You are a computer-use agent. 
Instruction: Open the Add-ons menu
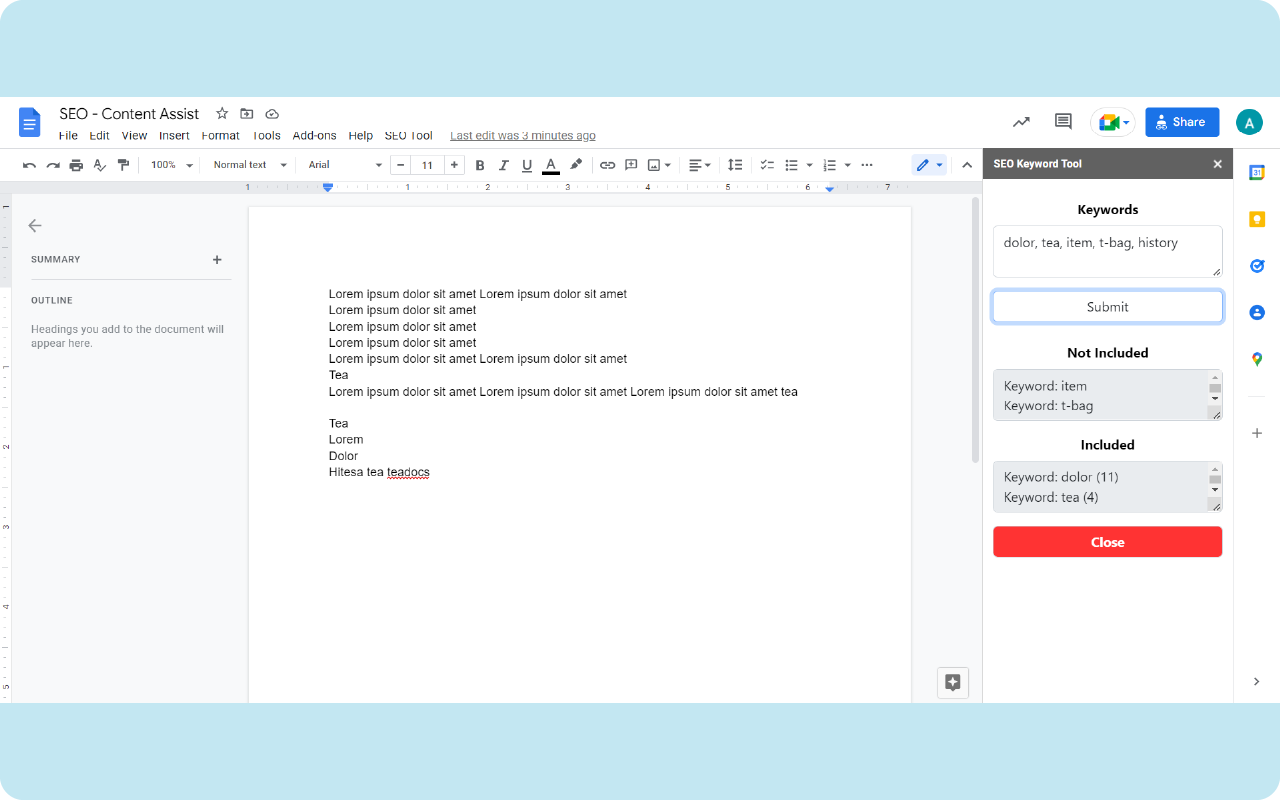(x=314, y=136)
